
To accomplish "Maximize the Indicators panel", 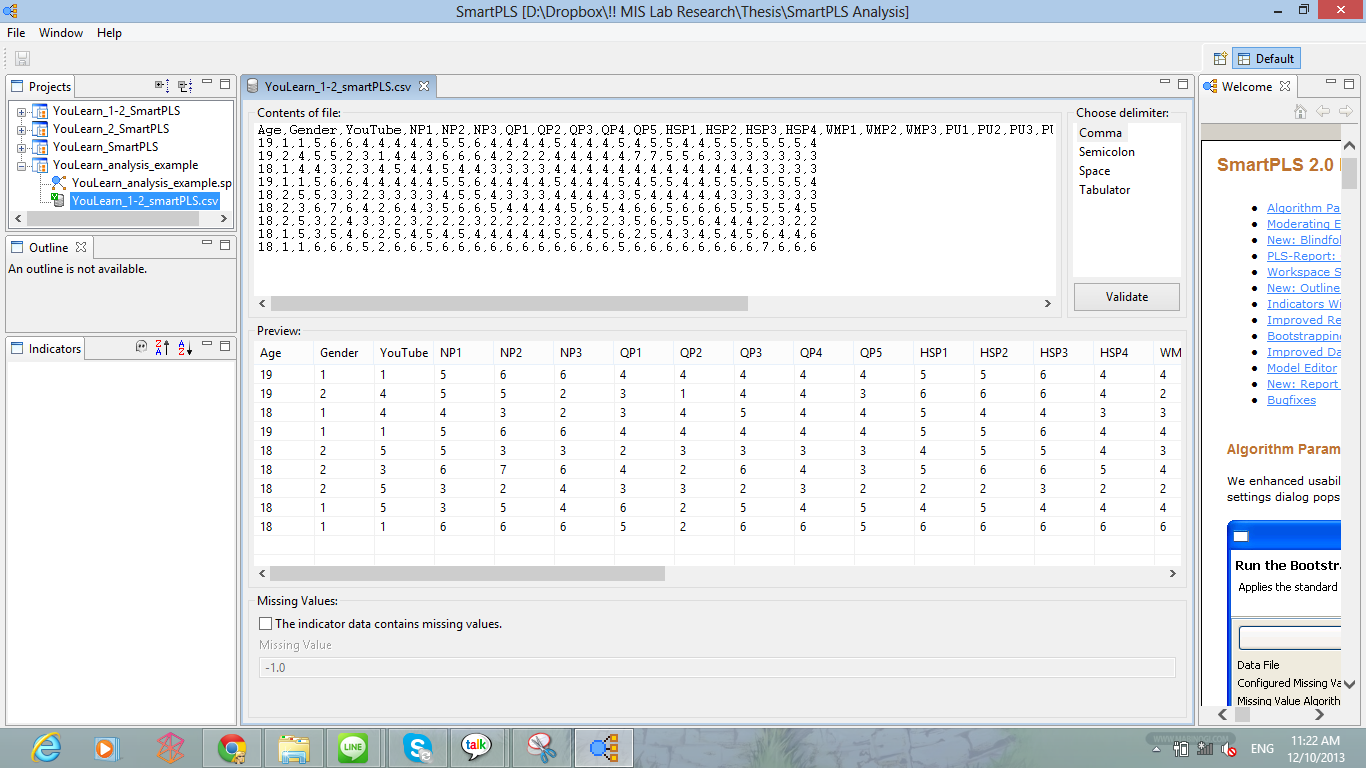I will point(225,345).
